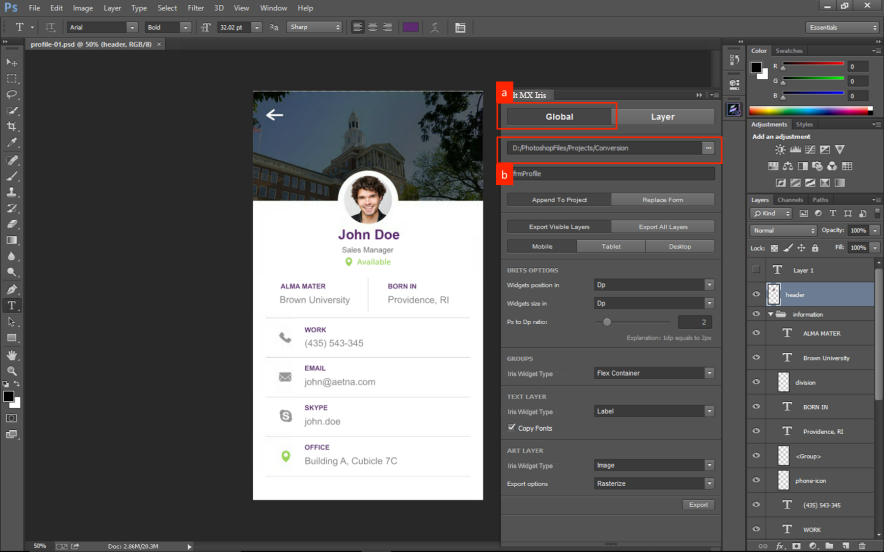Select the Hand tool

click(12, 354)
